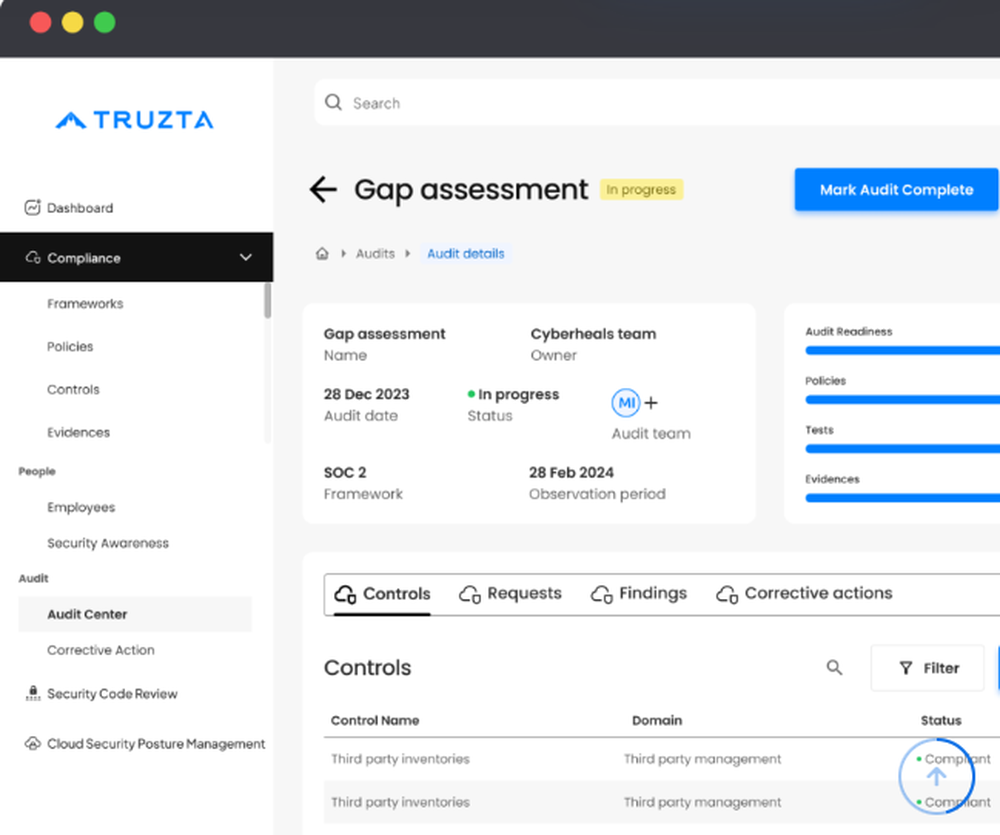Click the Audit Readiness progress bar
The height and width of the screenshot is (835, 1000).
910,351
